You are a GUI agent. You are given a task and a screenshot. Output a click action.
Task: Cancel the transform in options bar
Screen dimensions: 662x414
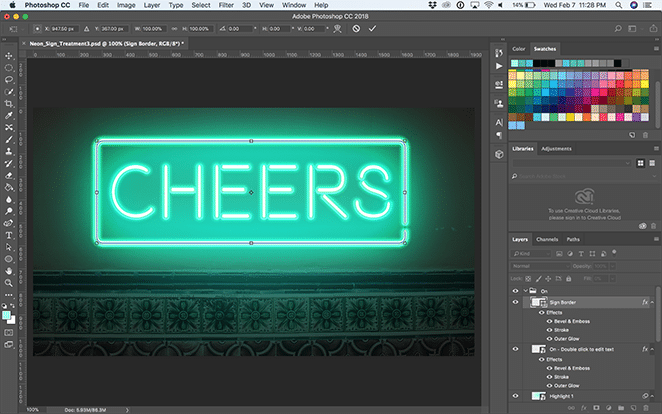click(356, 28)
